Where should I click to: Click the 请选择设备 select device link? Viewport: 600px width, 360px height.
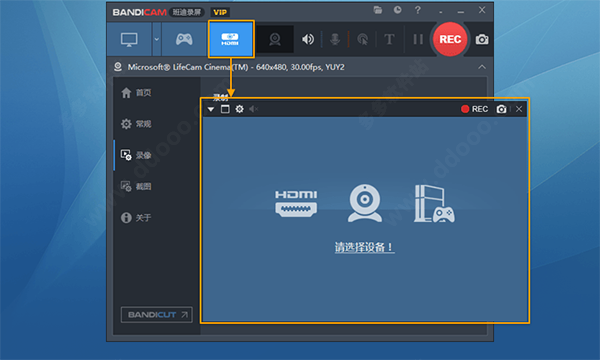pos(365,247)
